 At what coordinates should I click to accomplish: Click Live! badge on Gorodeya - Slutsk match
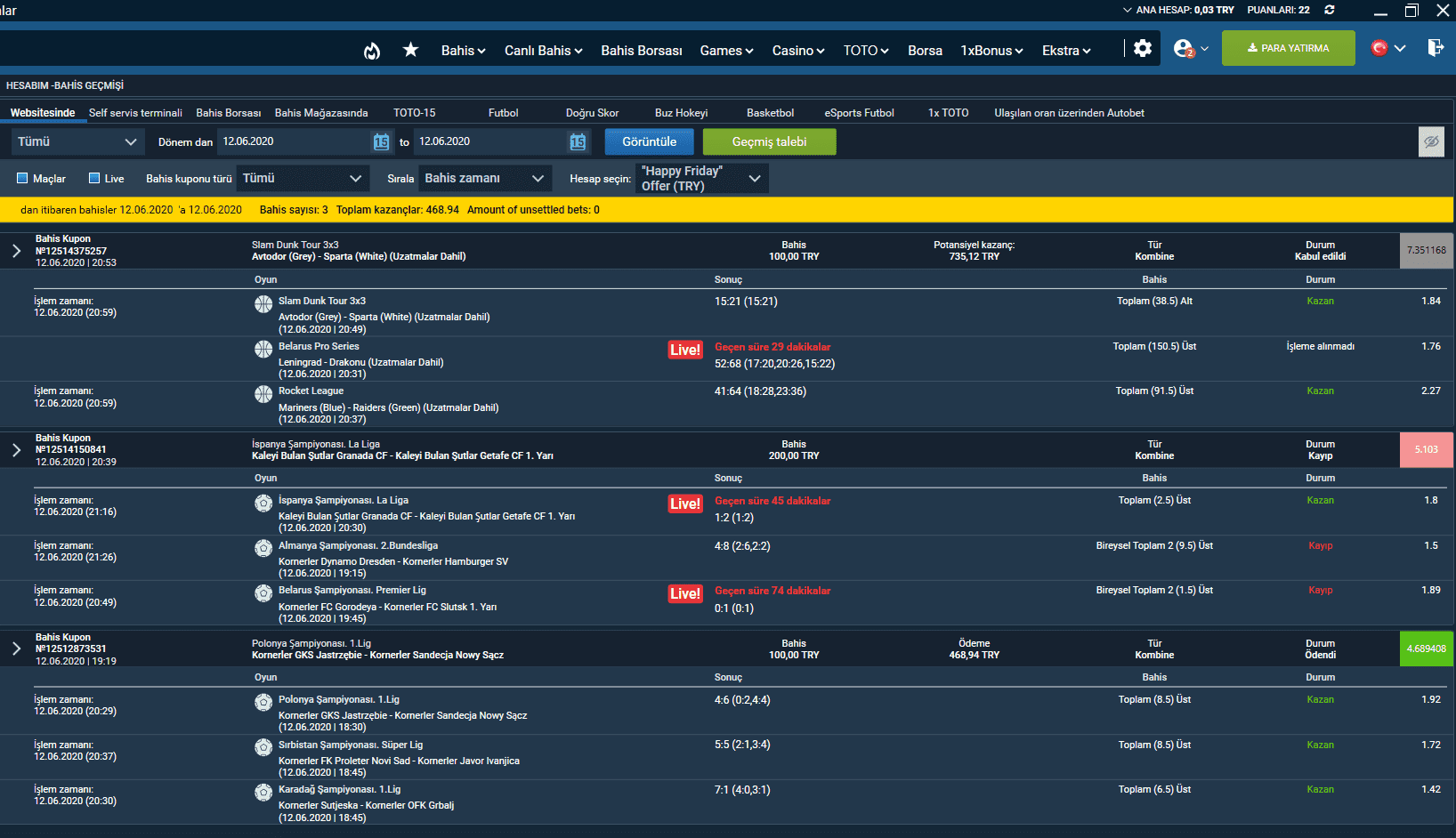(685, 593)
